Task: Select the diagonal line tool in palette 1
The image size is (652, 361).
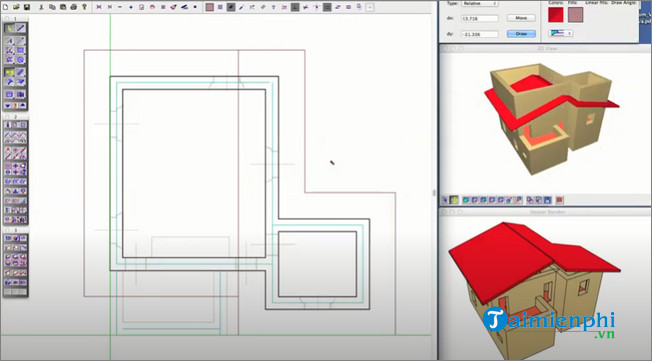Action: click(20, 28)
